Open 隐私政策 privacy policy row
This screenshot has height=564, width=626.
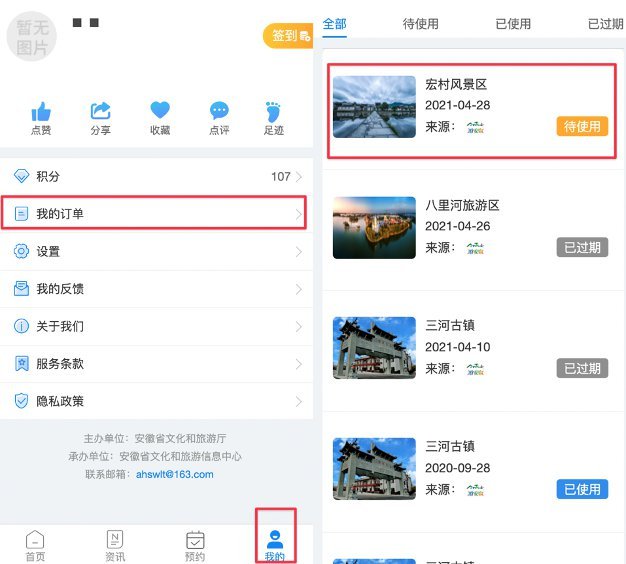155,401
